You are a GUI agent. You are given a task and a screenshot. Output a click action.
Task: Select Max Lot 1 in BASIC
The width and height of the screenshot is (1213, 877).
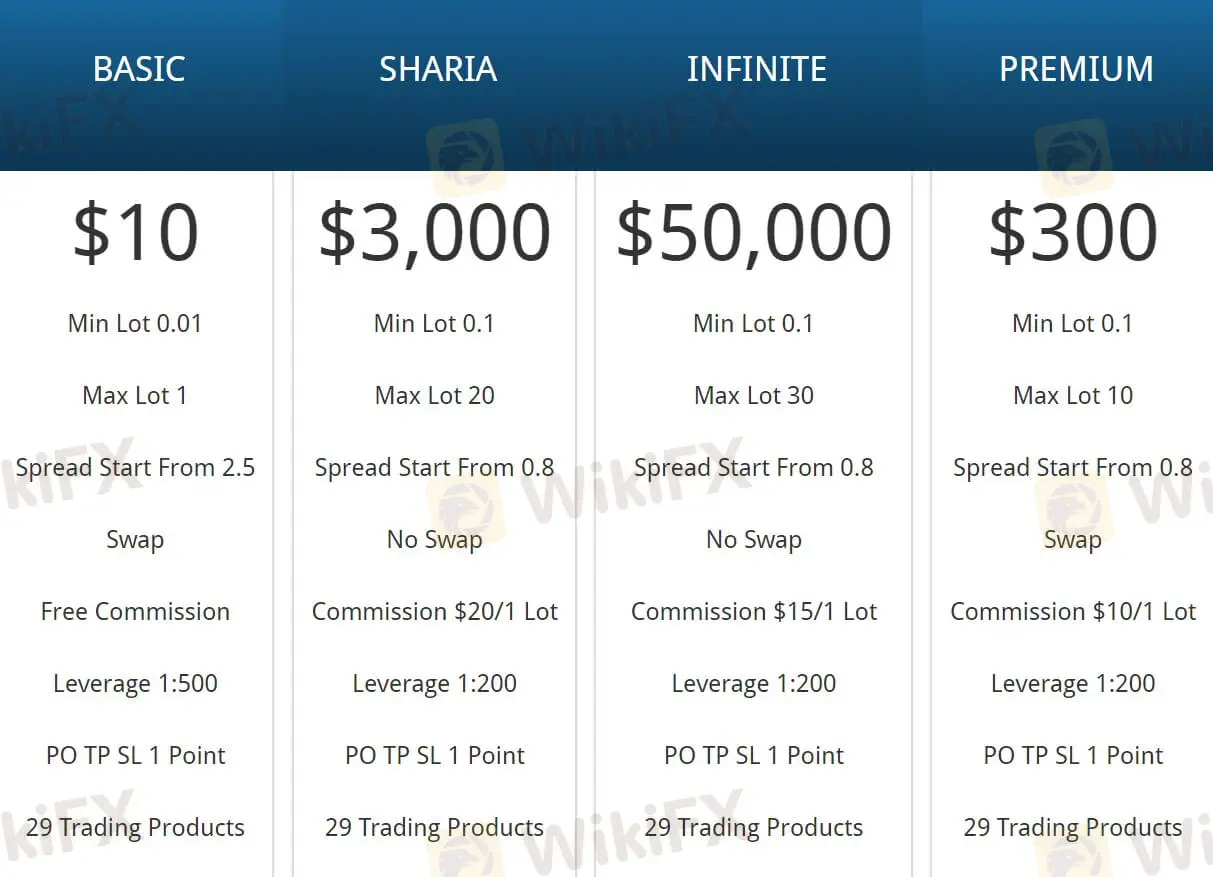135,396
